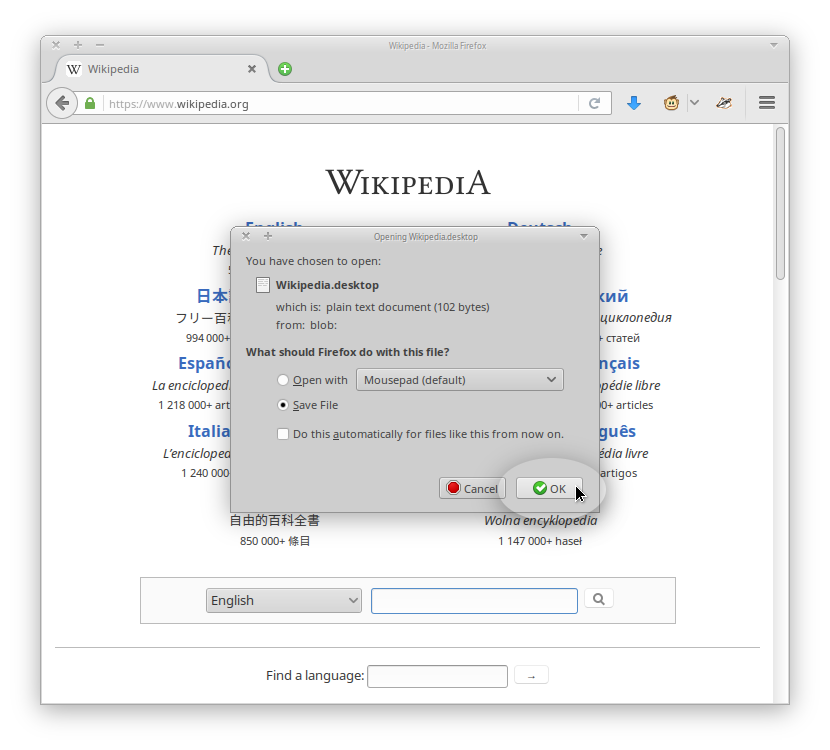
Task: Minimize the Firefox window with the dash icon
Action: [100, 45]
